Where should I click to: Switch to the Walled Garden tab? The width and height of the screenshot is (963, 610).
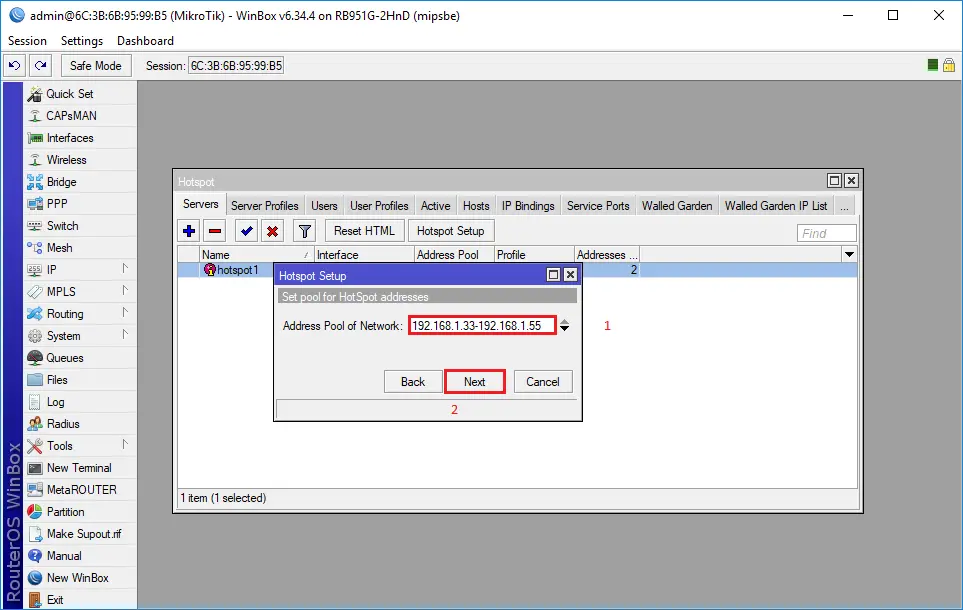tap(677, 206)
